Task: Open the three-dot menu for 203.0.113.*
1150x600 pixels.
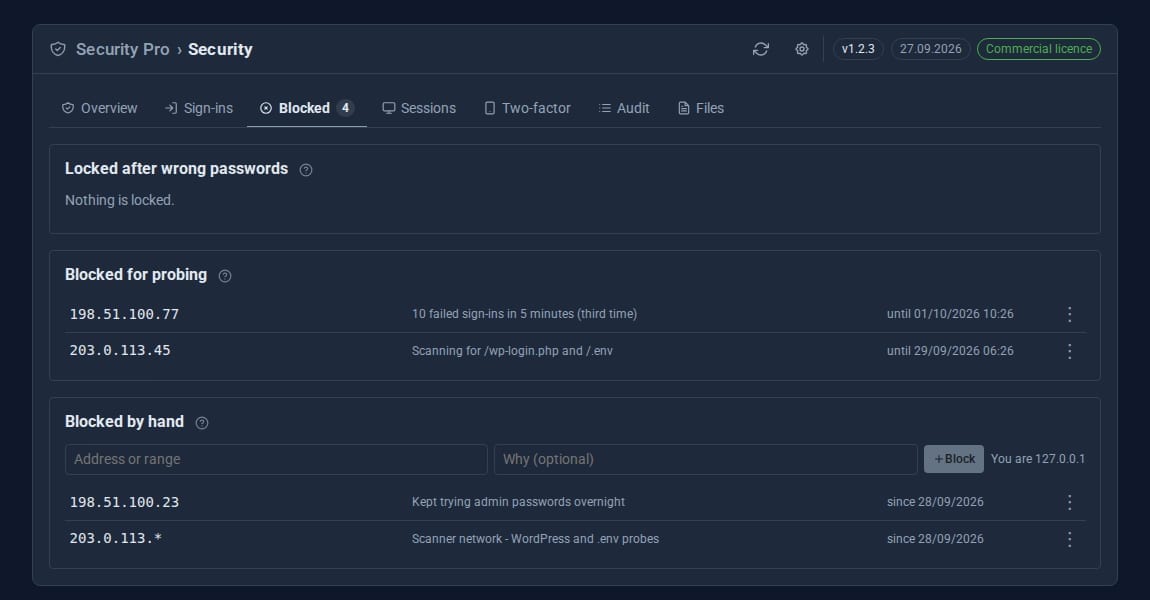Action: click(1069, 539)
